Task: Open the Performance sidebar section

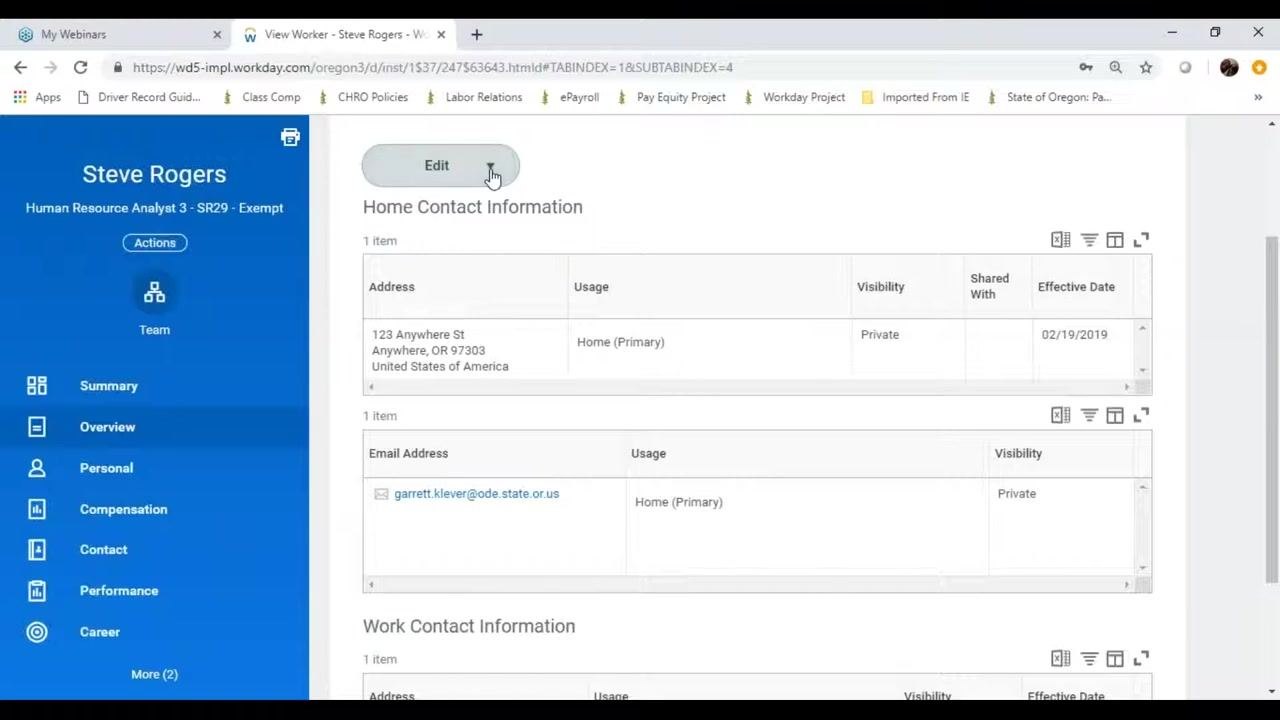Action: click(119, 591)
